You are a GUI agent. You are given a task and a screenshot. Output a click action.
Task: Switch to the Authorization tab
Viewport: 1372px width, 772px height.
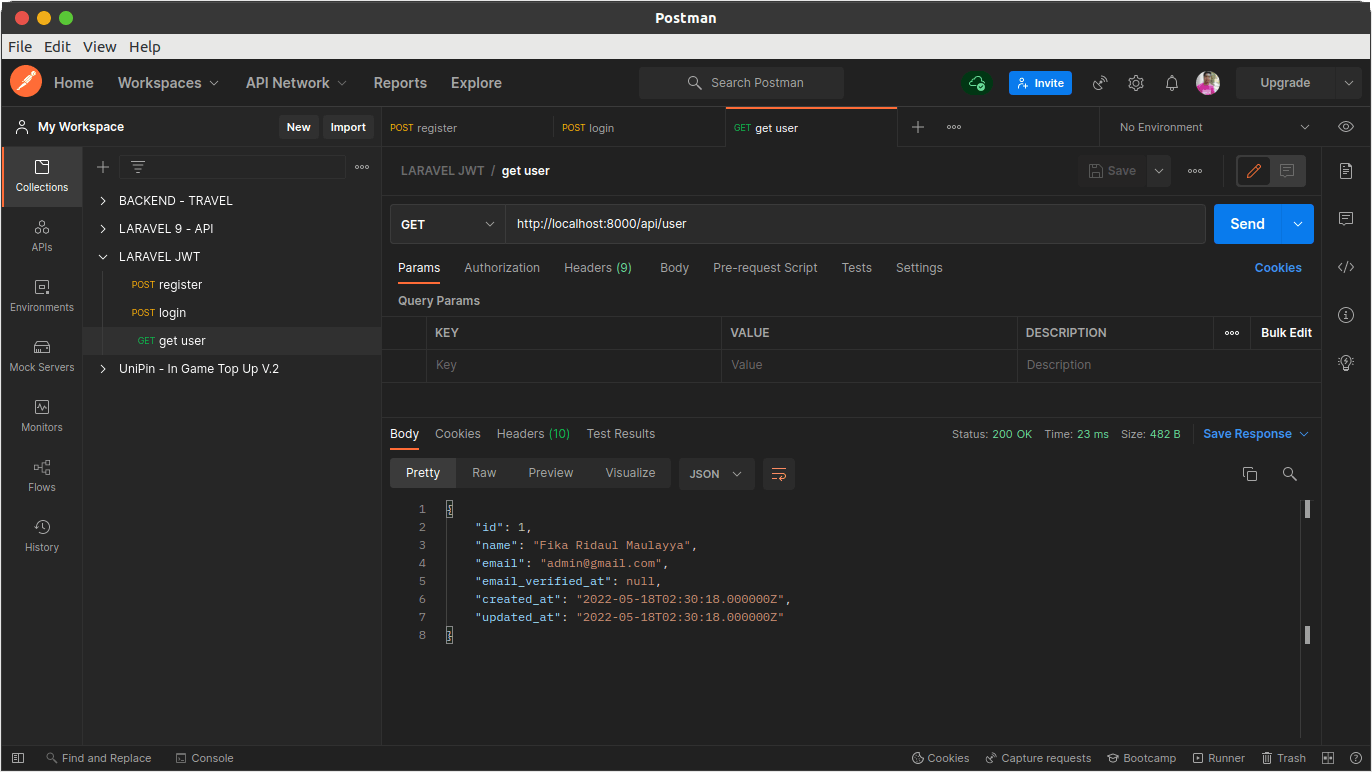[502, 268]
